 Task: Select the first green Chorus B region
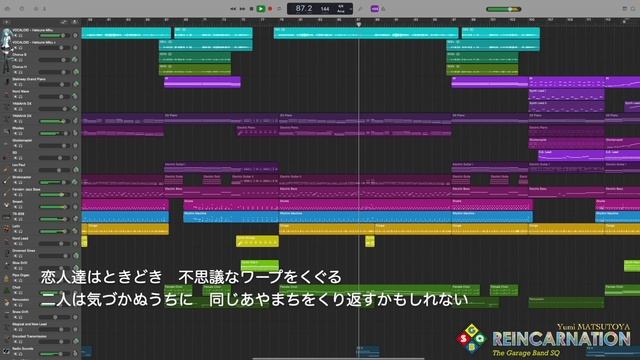(195, 58)
